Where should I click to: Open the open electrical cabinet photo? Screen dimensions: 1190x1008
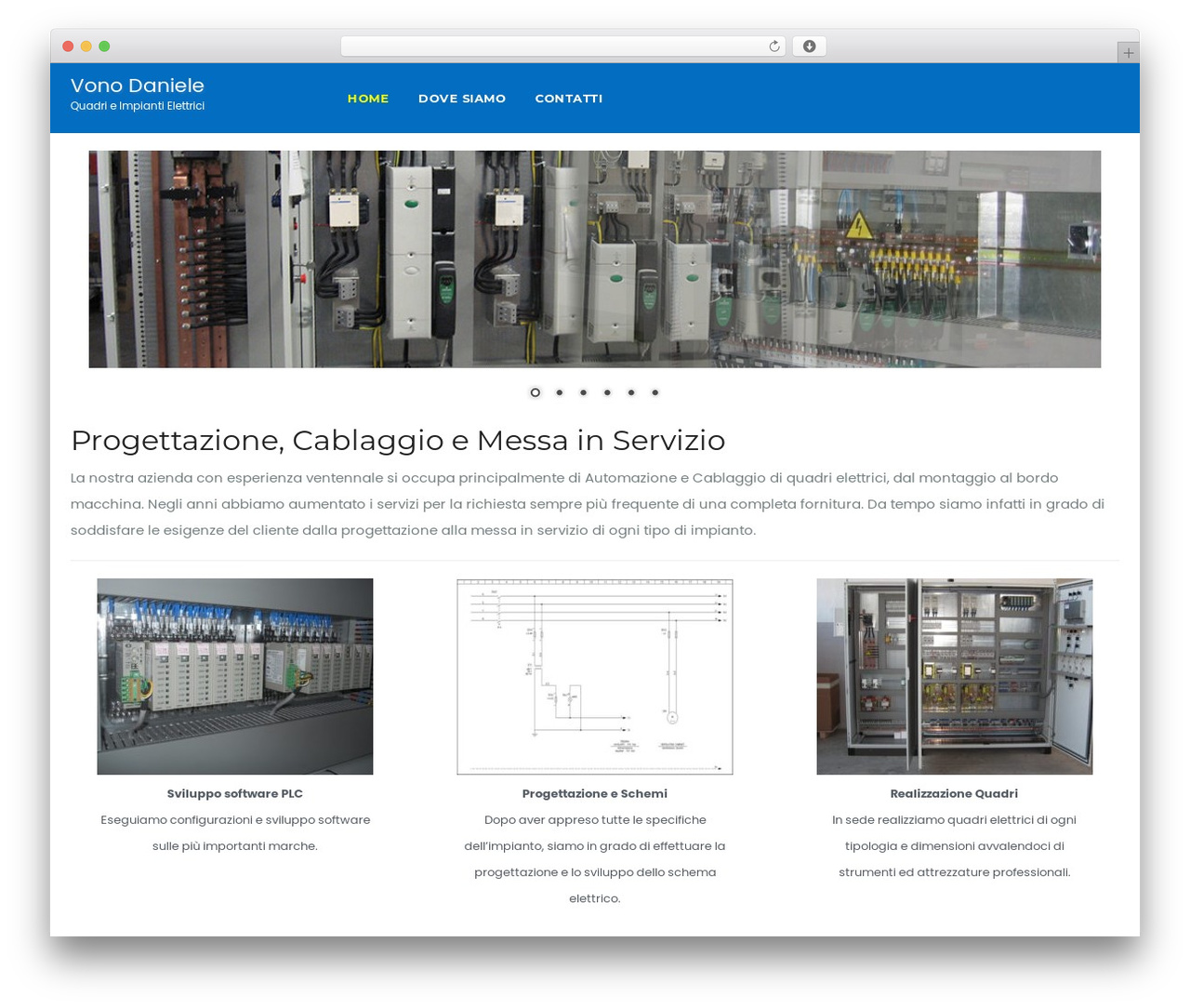955,677
